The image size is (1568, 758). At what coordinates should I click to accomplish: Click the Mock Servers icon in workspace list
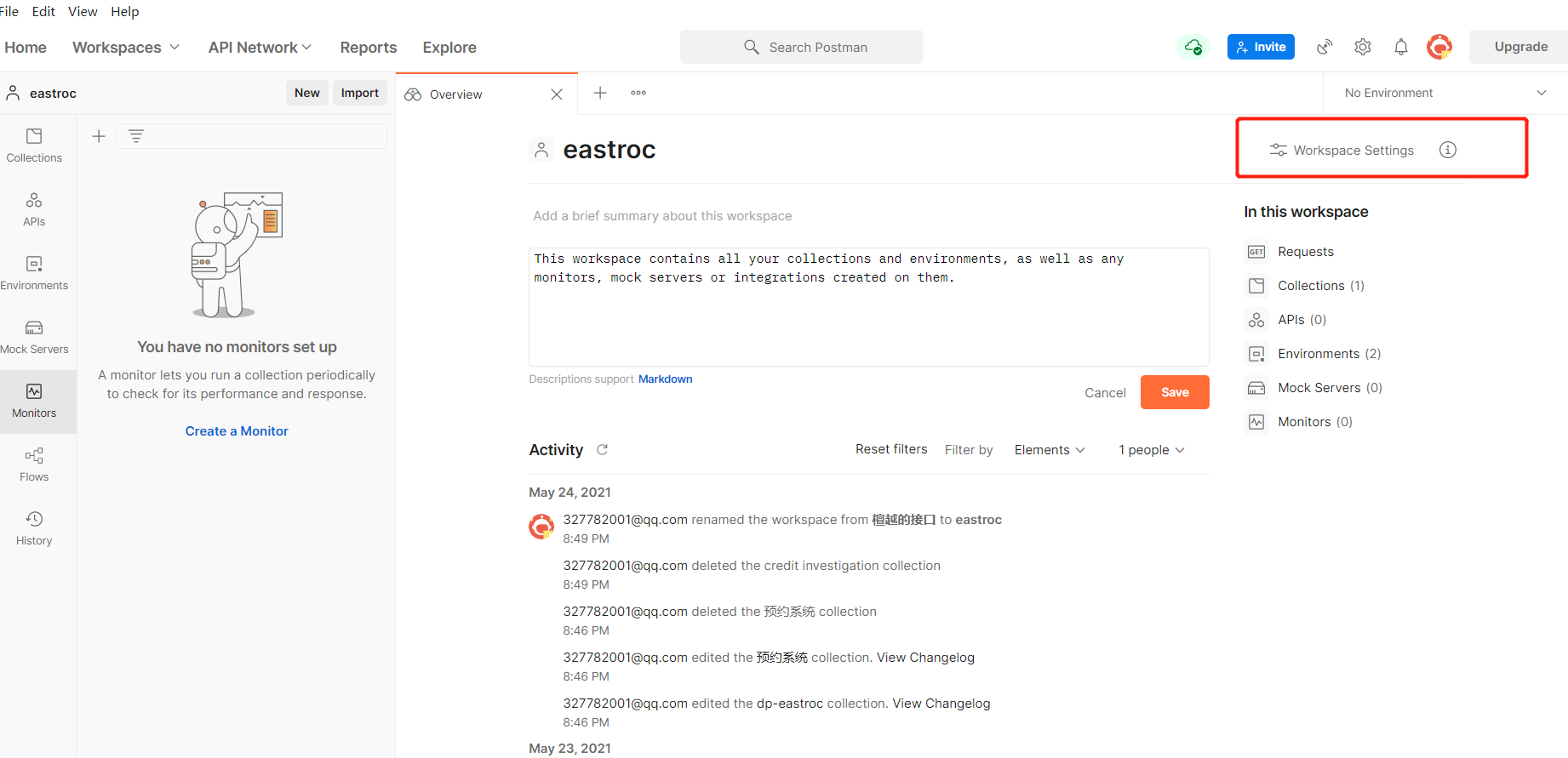pyautogui.click(x=1256, y=388)
